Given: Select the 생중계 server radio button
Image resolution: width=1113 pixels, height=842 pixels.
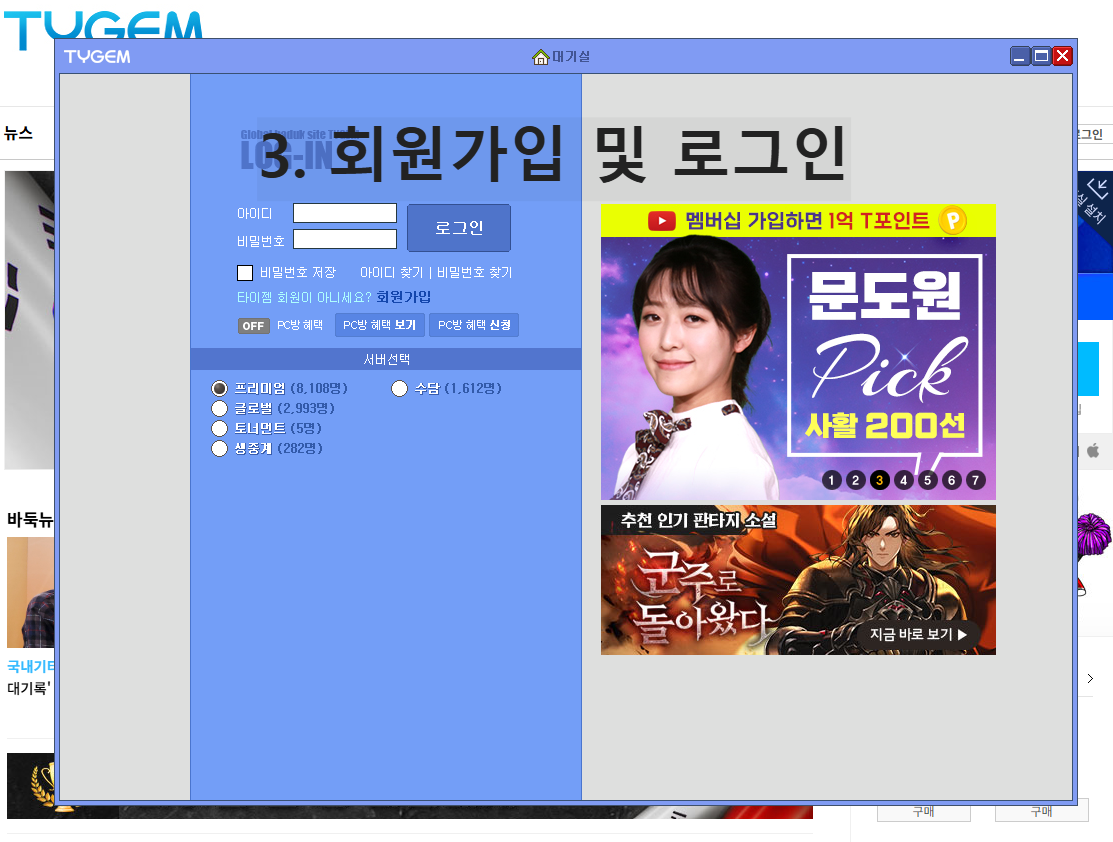Looking at the screenshot, I should [x=219, y=448].
